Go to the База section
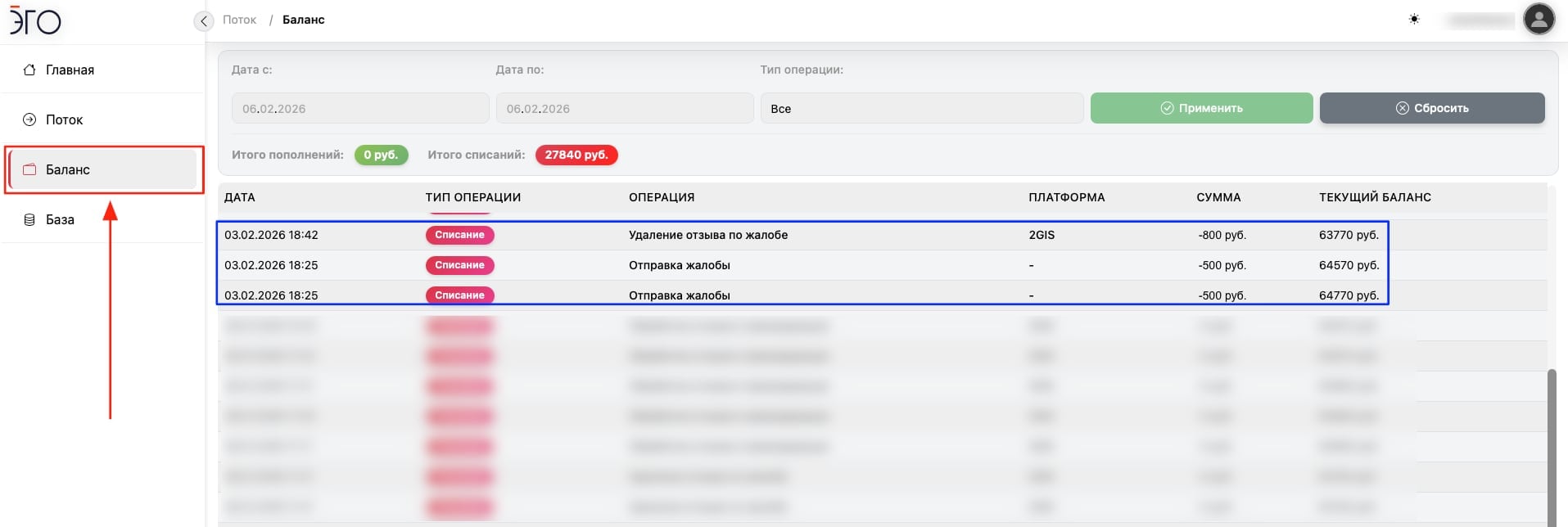The height and width of the screenshot is (527, 1568). pos(60,220)
